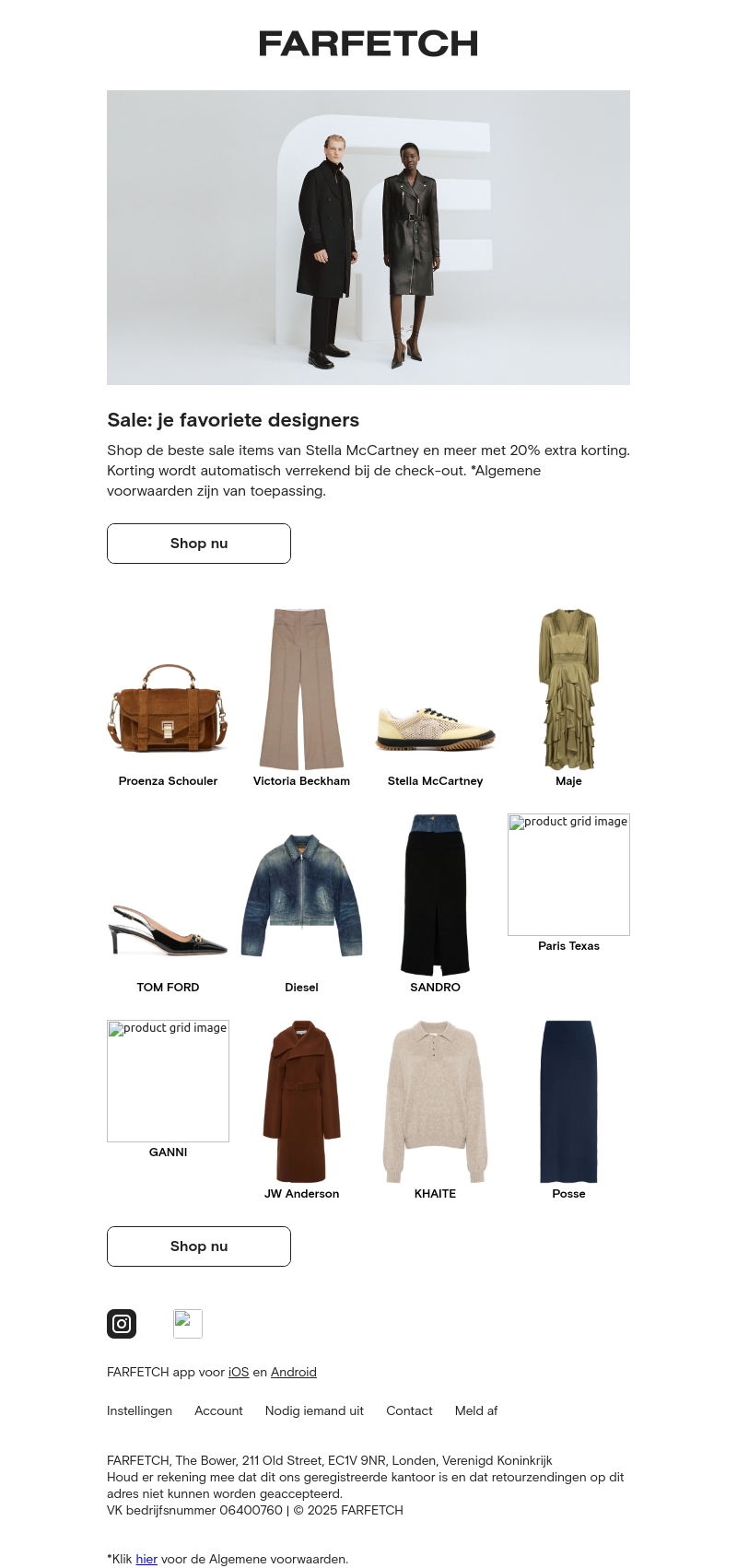Follow the 'hier' terms link
737x1568 pixels.
coord(146,1559)
